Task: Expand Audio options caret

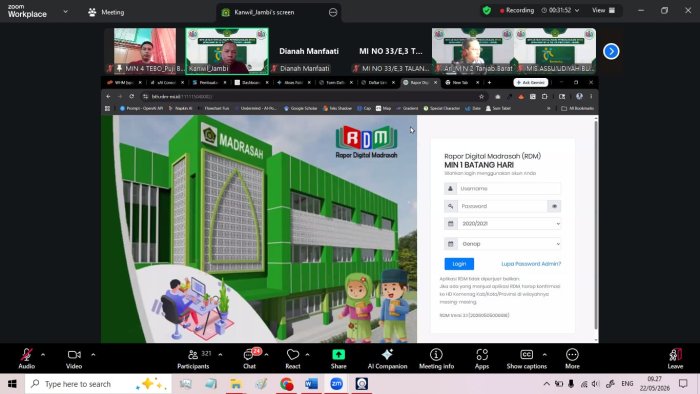Action: (43, 355)
